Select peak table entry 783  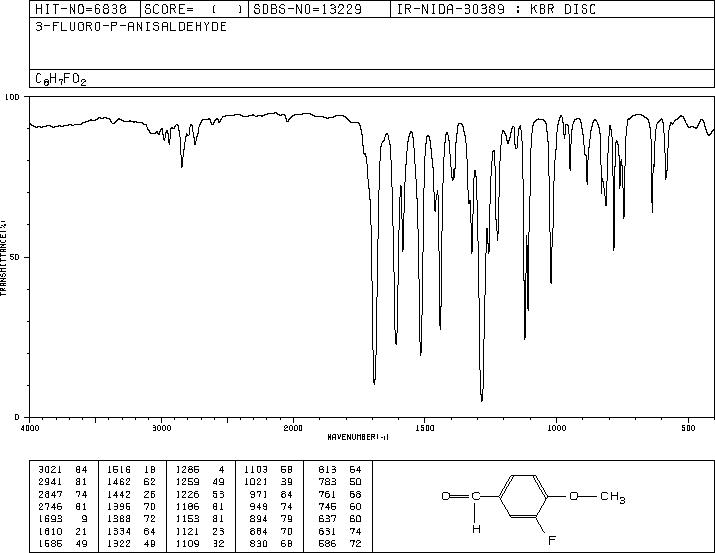click(327, 482)
